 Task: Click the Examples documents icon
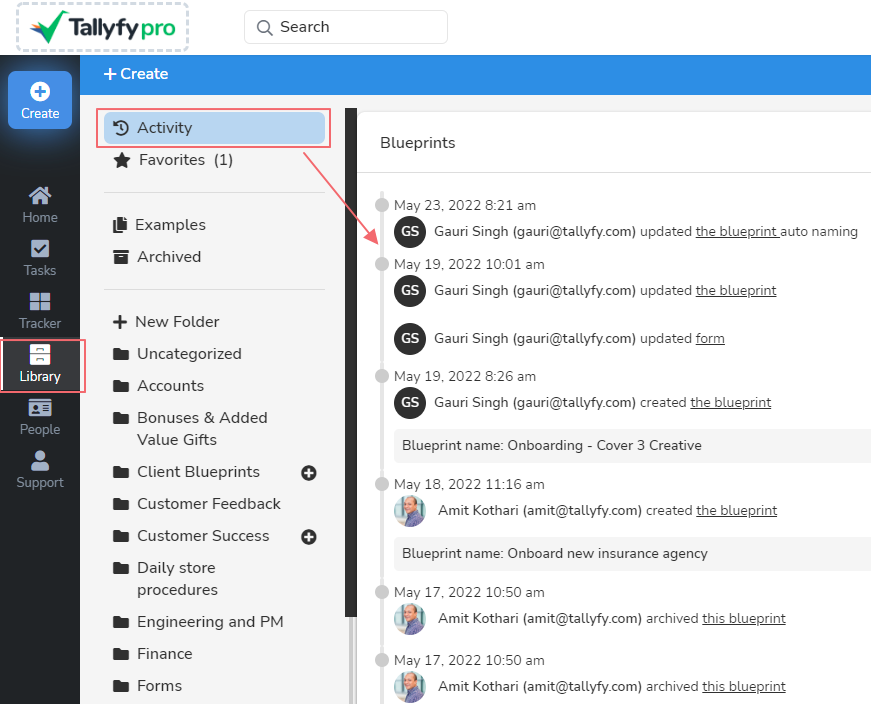click(x=120, y=225)
